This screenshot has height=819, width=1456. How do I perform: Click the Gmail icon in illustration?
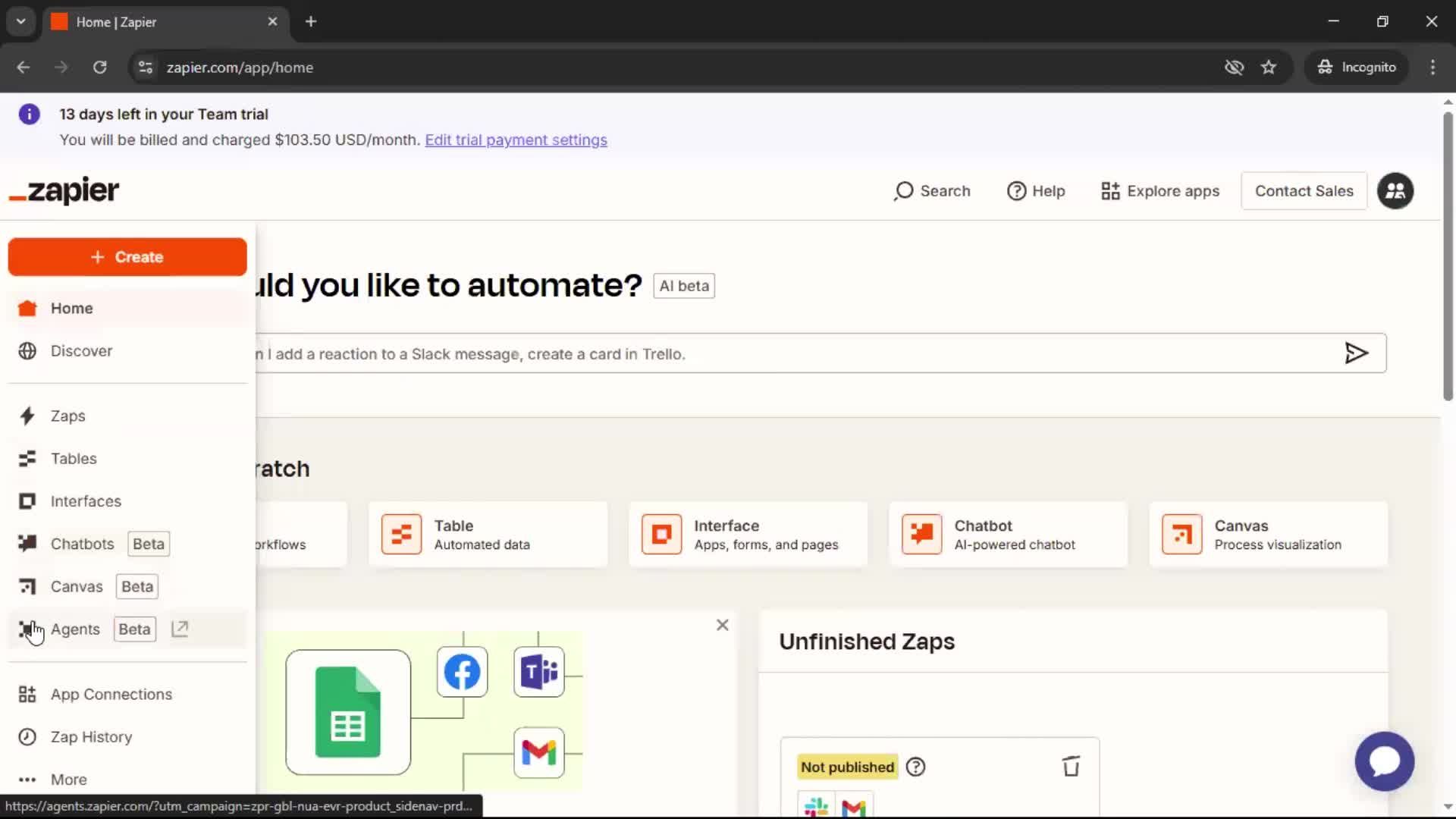click(x=538, y=752)
